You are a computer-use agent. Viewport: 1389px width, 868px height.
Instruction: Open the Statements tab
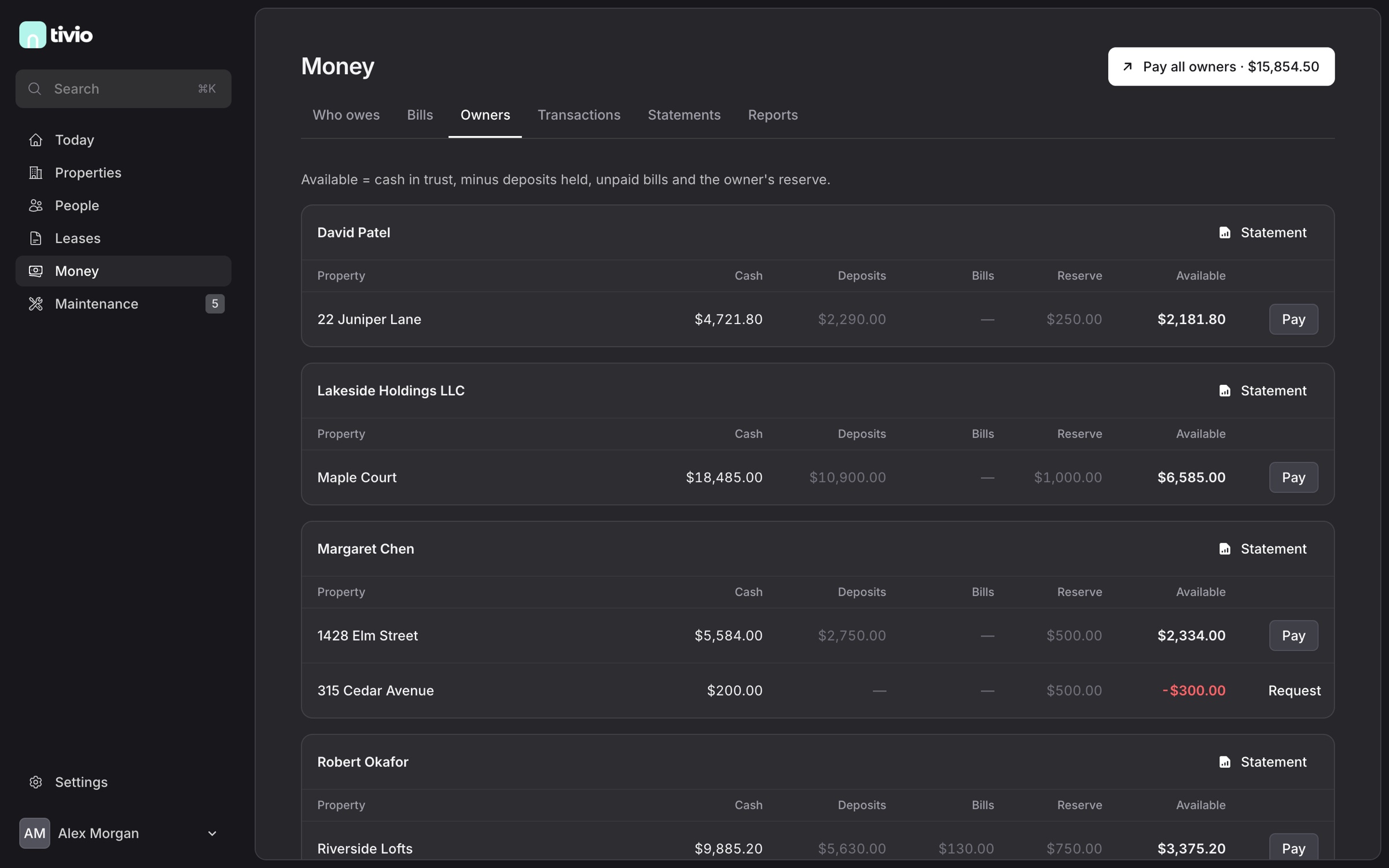click(684, 115)
